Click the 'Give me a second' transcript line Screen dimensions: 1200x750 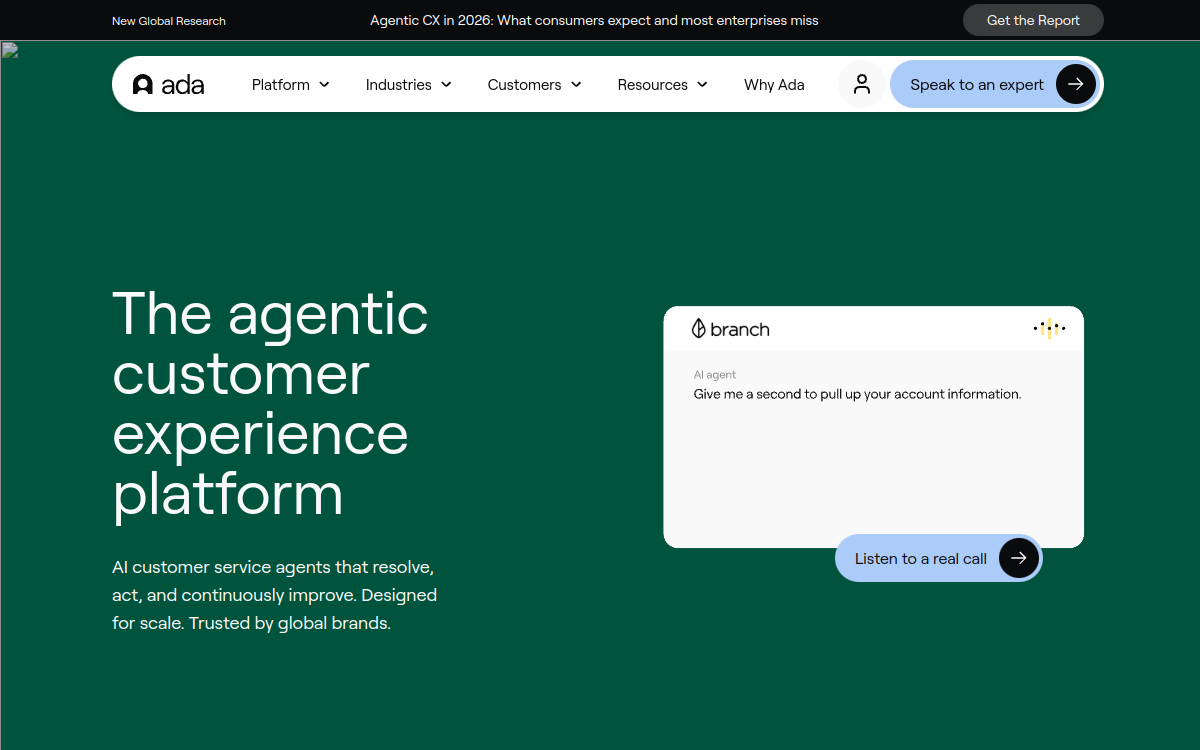tap(858, 394)
